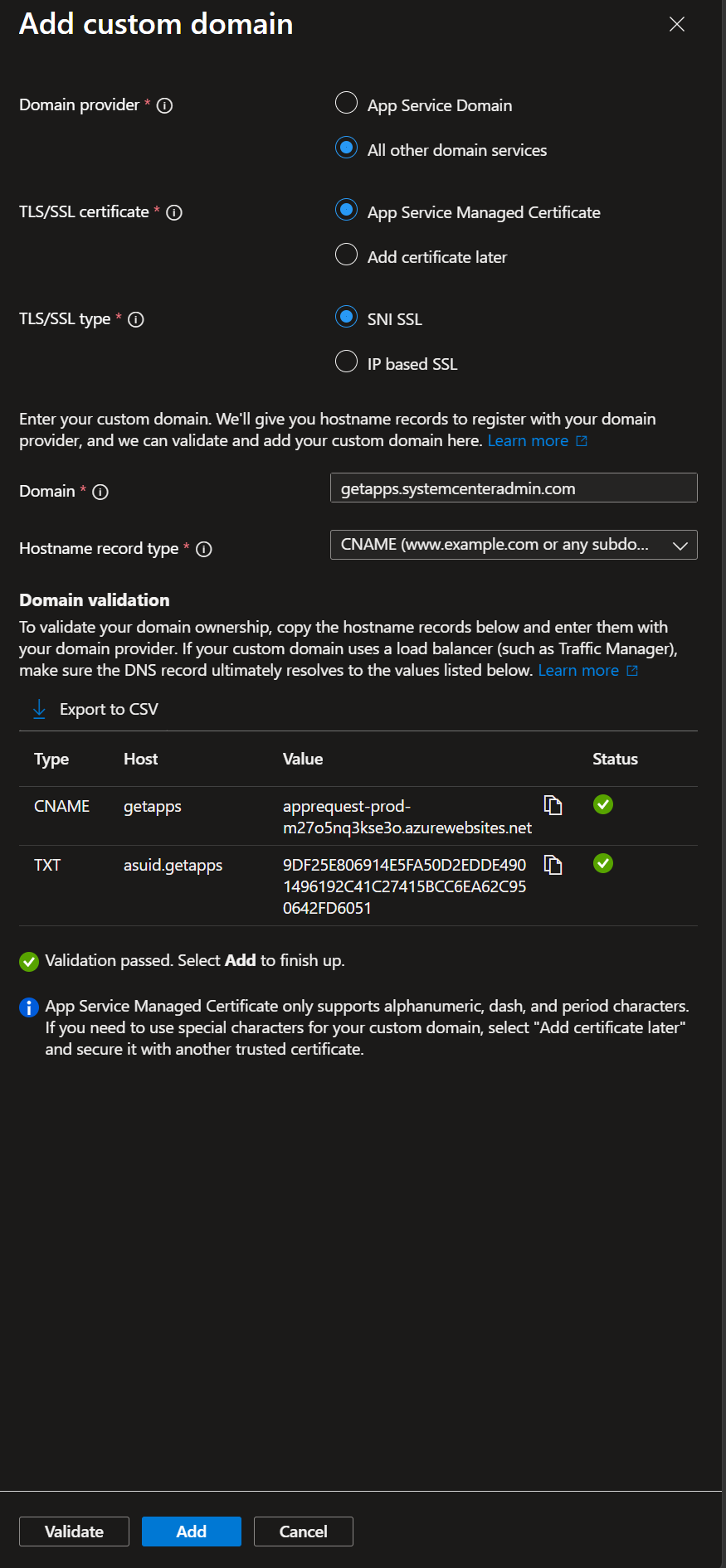Choose App Service Managed Certificate option
The height and width of the screenshot is (1568, 726).
pos(346,210)
